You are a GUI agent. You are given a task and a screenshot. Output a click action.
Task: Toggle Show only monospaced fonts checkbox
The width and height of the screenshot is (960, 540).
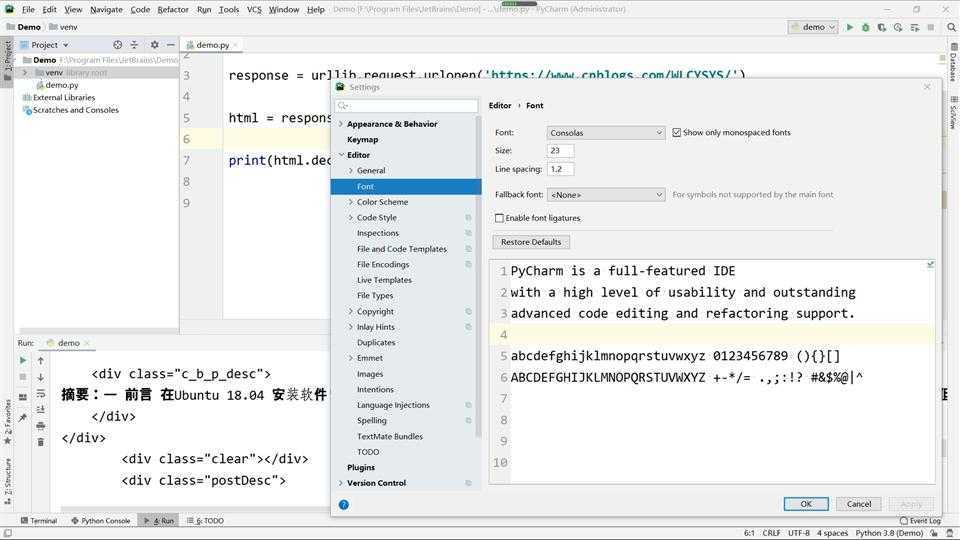[x=677, y=132]
